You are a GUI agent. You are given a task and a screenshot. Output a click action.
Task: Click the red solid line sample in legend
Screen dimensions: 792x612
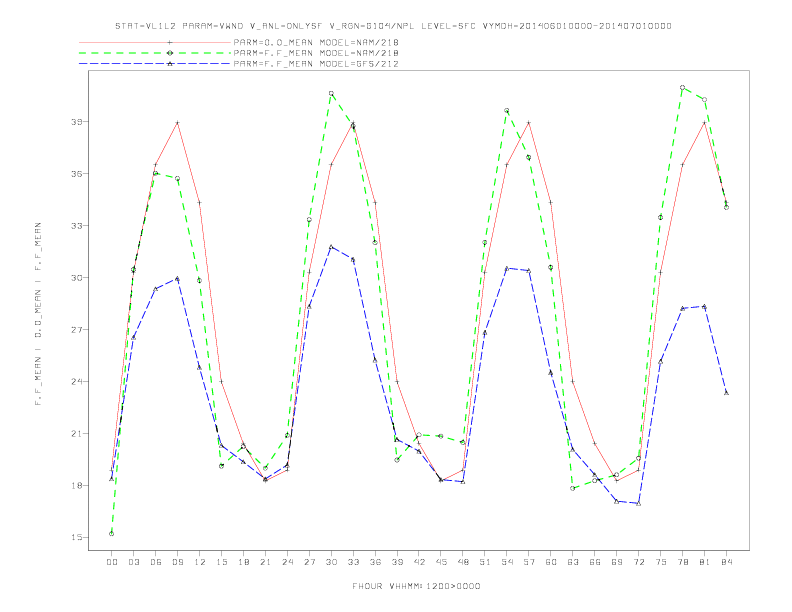(x=155, y=42)
